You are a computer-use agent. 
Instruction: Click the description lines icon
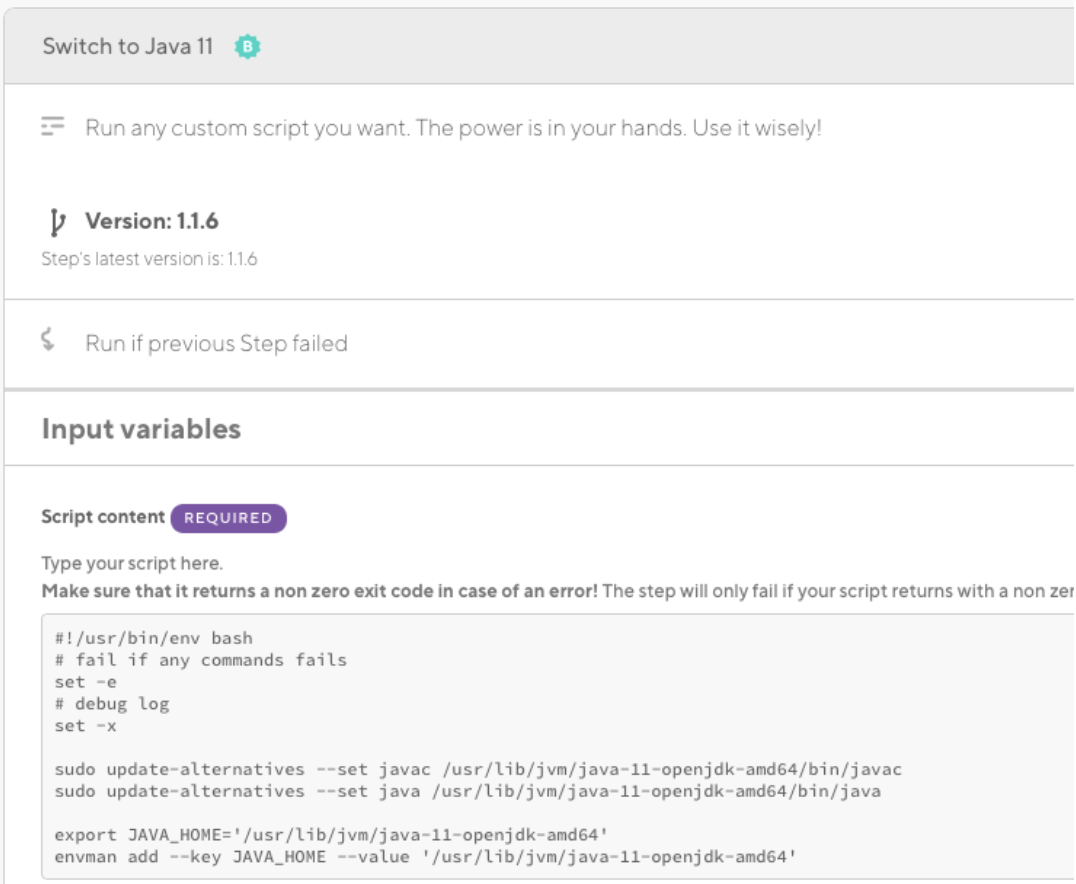[x=53, y=127]
